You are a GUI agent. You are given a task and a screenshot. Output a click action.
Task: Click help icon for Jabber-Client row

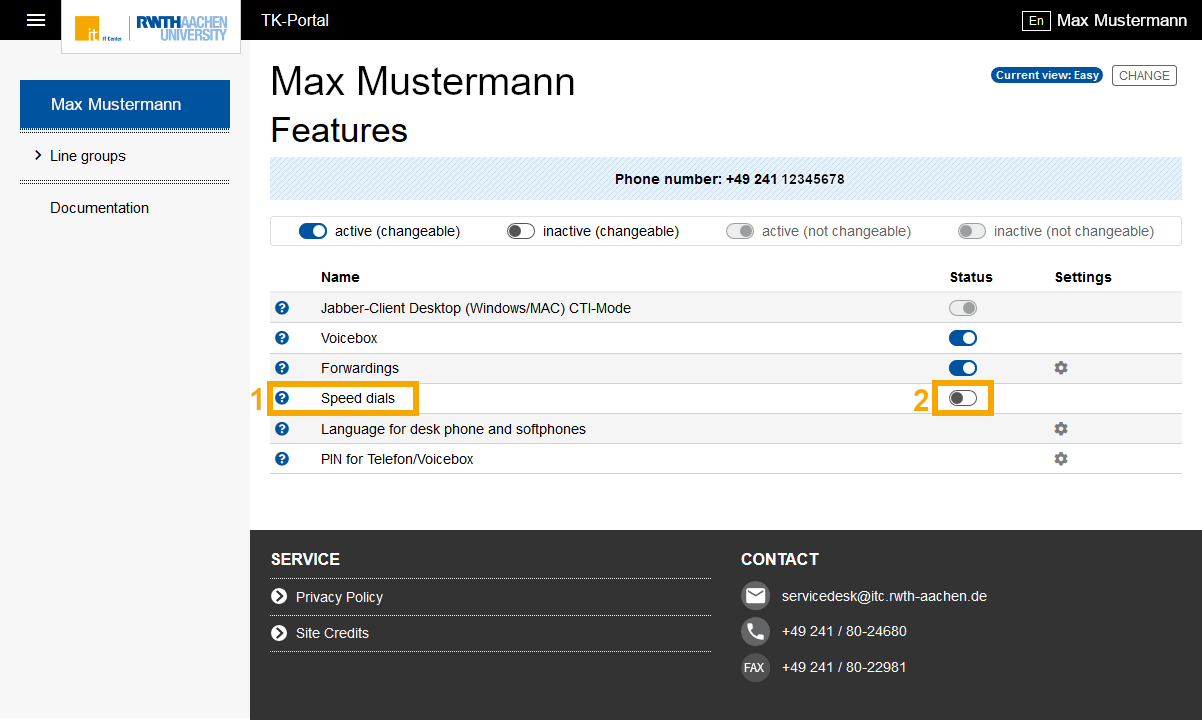282,308
